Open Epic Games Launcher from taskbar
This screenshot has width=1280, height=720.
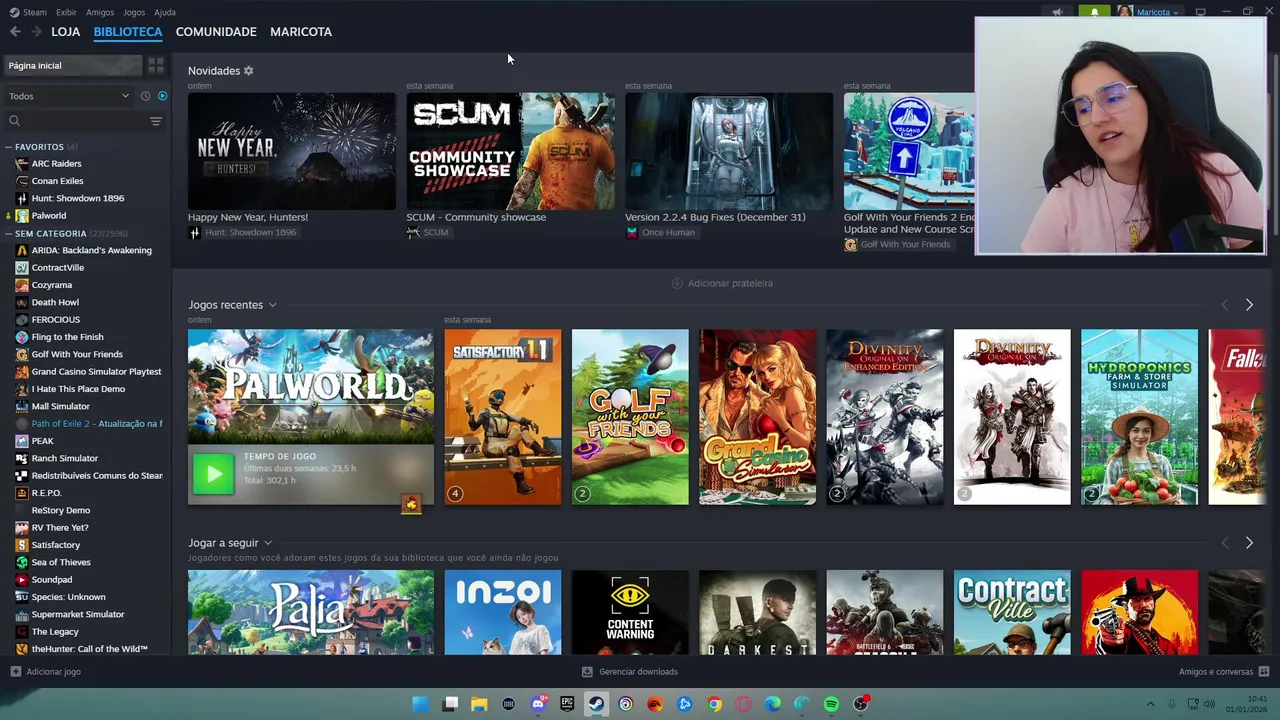click(567, 704)
